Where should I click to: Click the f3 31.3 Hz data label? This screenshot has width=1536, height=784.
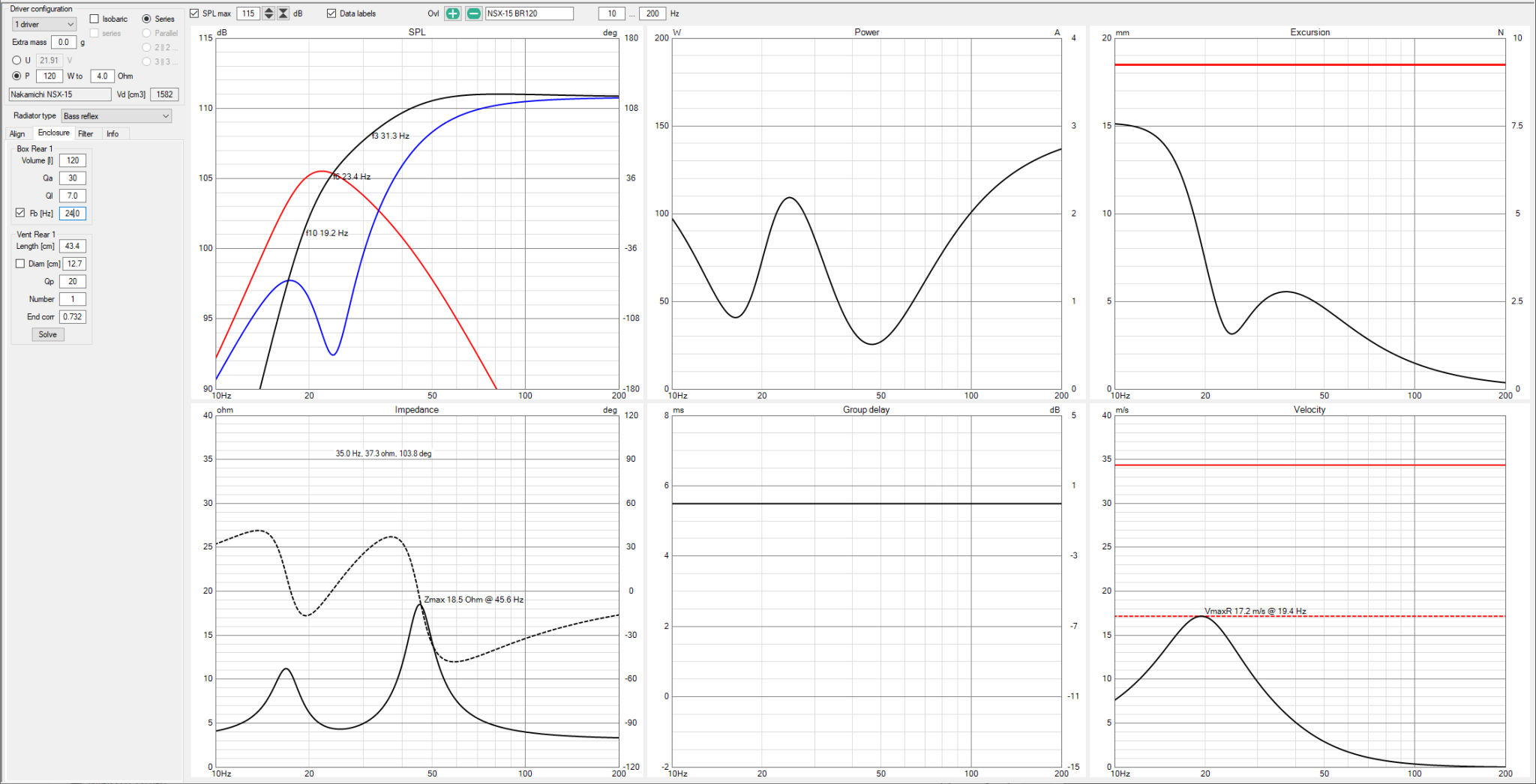point(391,136)
